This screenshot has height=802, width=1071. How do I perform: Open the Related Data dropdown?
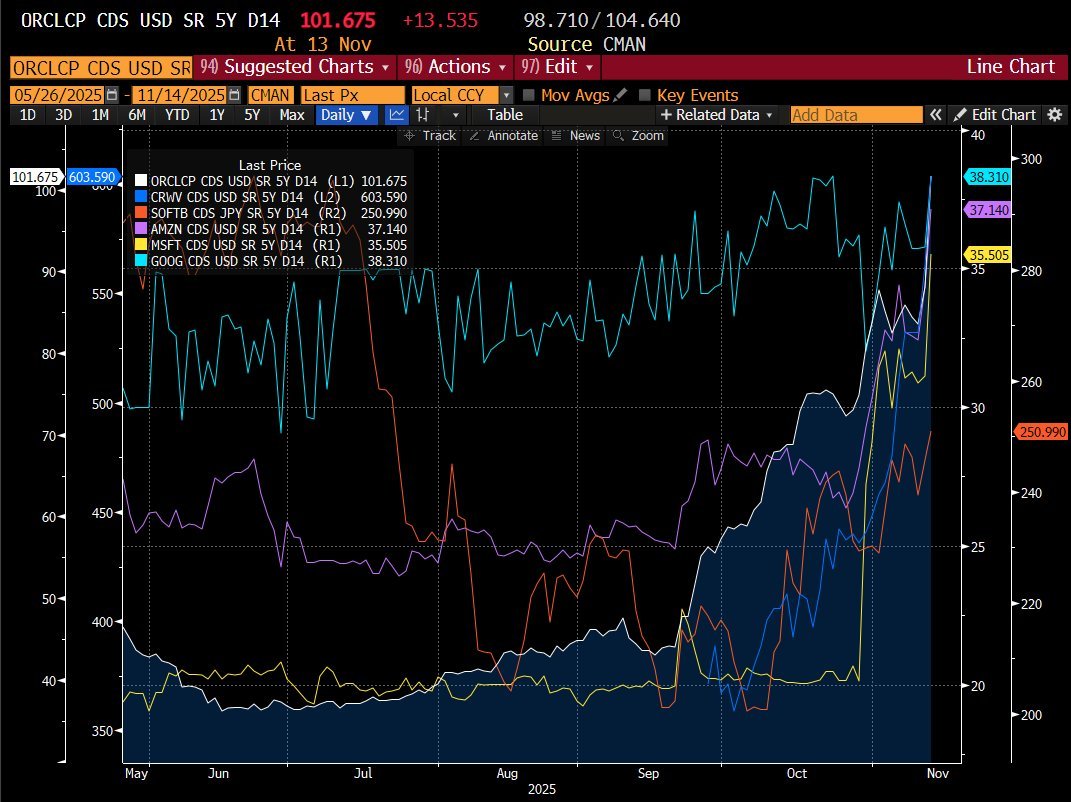716,115
